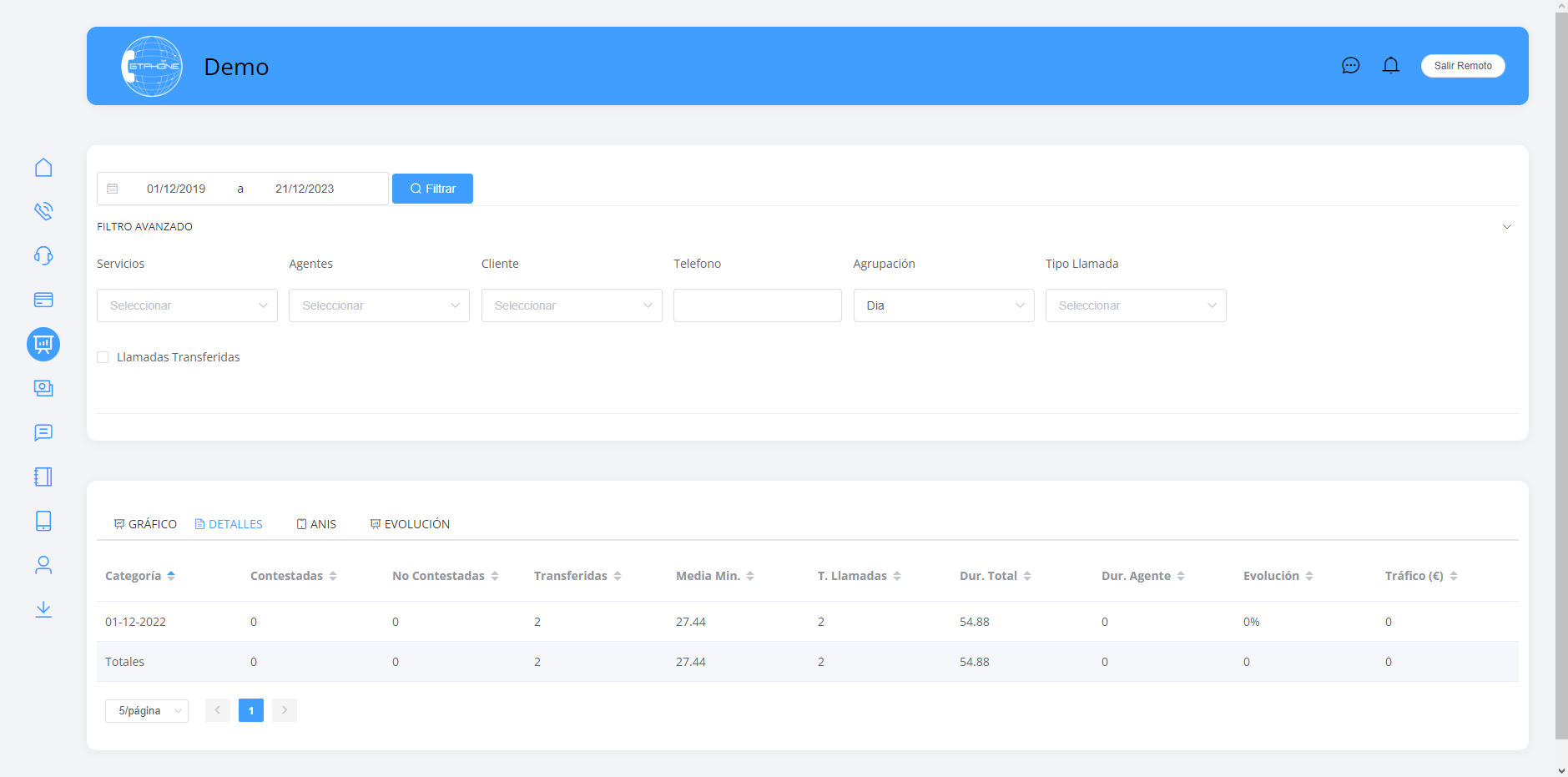This screenshot has width=1568, height=777.
Task: Open the notifications bell icon
Action: pos(1390,66)
